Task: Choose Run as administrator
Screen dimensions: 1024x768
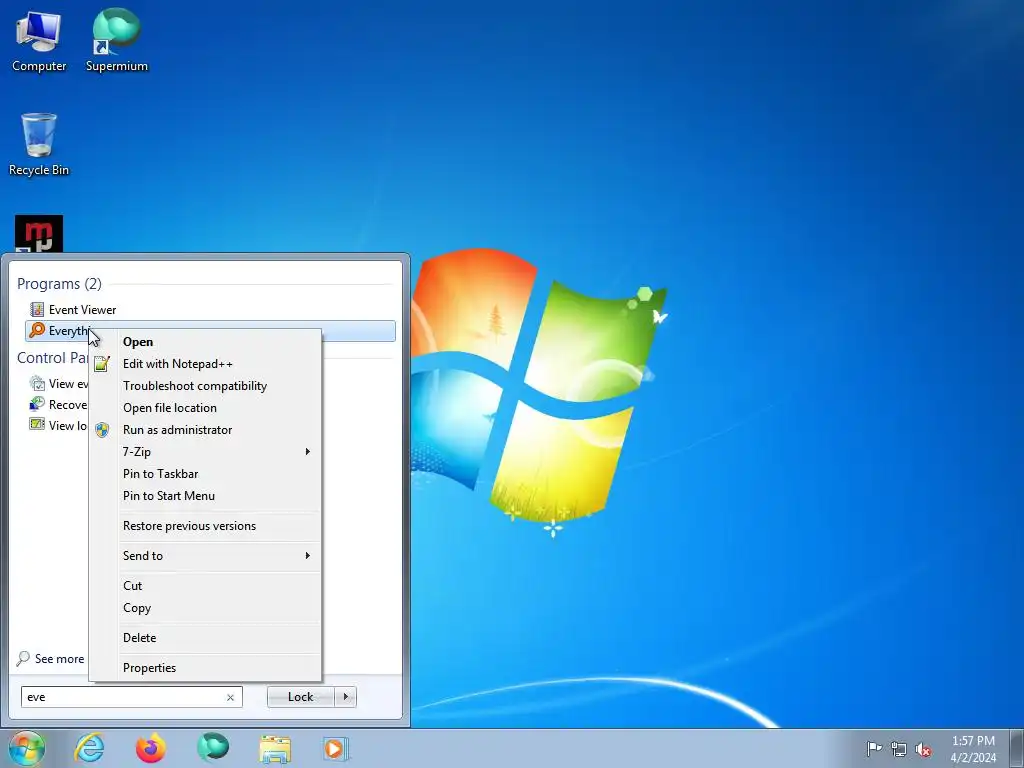Action: pyautogui.click(x=205, y=430)
